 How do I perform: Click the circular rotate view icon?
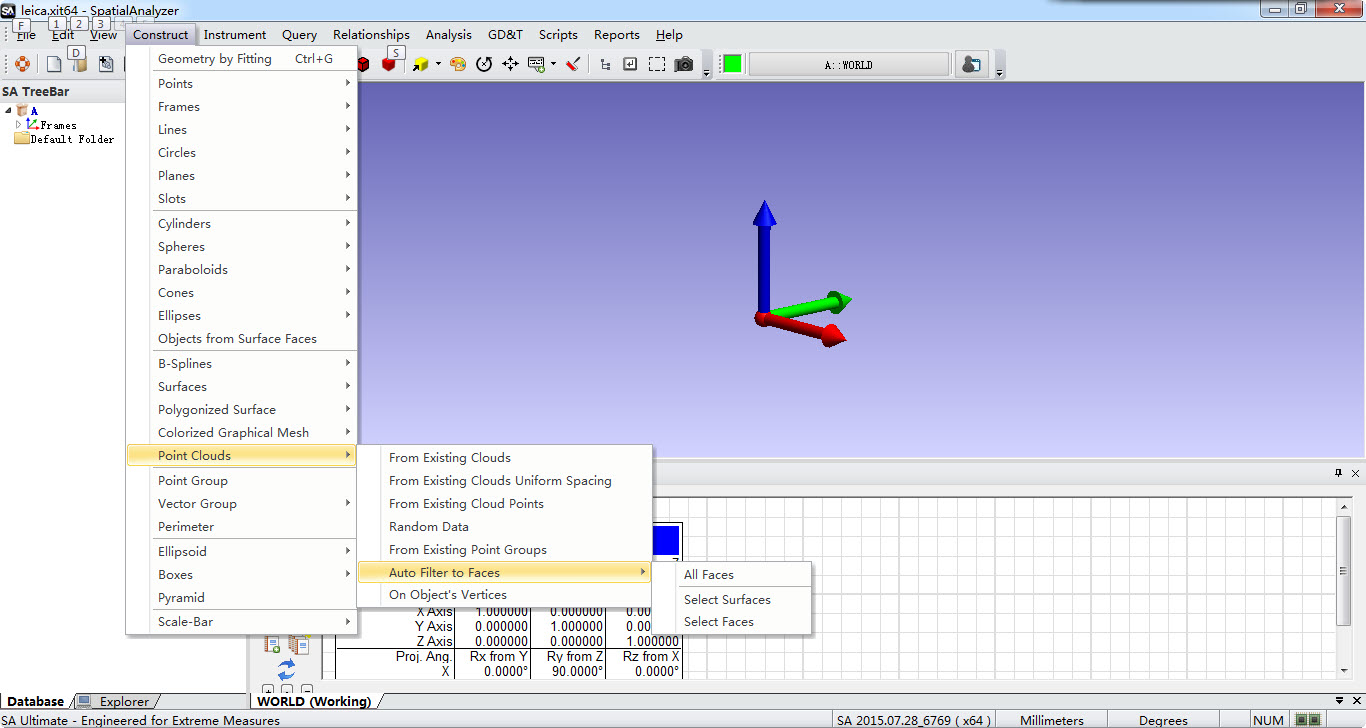click(484, 65)
